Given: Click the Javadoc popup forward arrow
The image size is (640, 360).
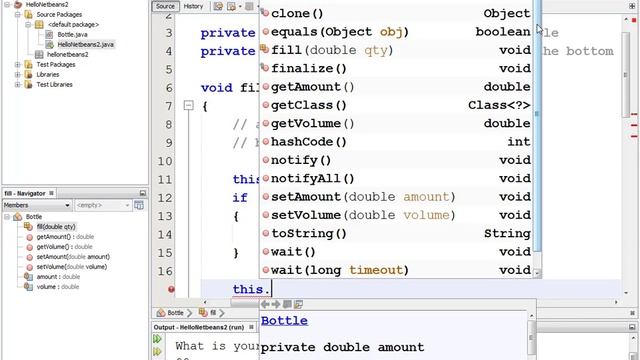Looking at the screenshot, I should [276, 304].
